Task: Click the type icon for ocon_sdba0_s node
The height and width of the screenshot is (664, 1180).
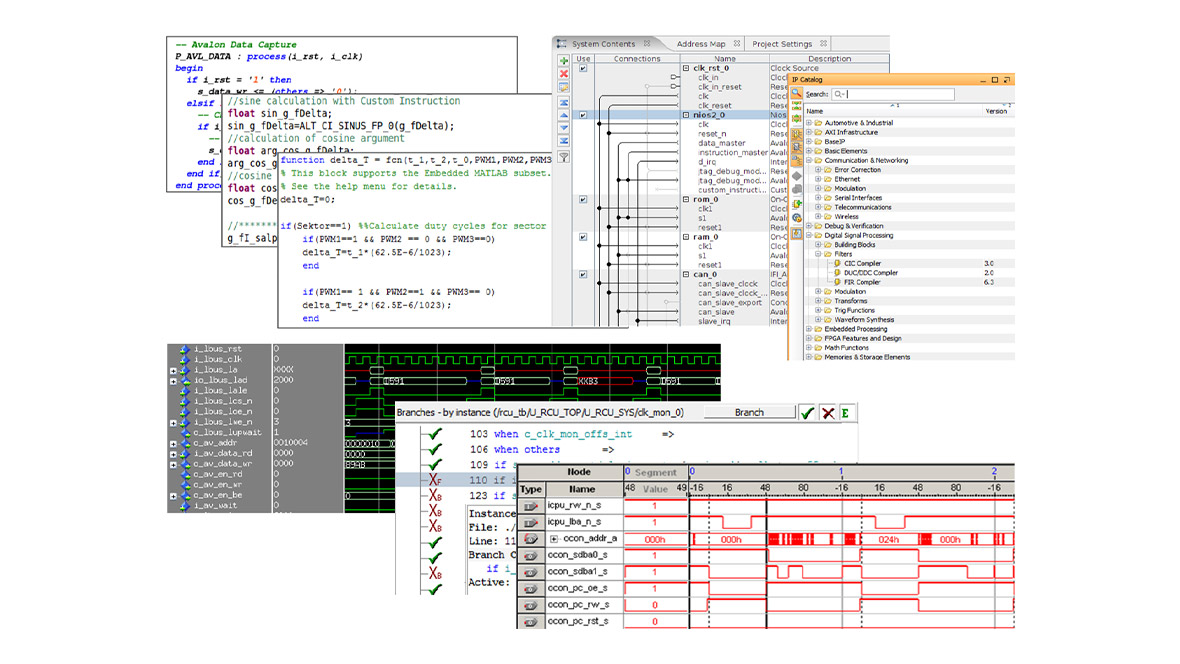Action: pyautogui.click(x=531, y=554)
